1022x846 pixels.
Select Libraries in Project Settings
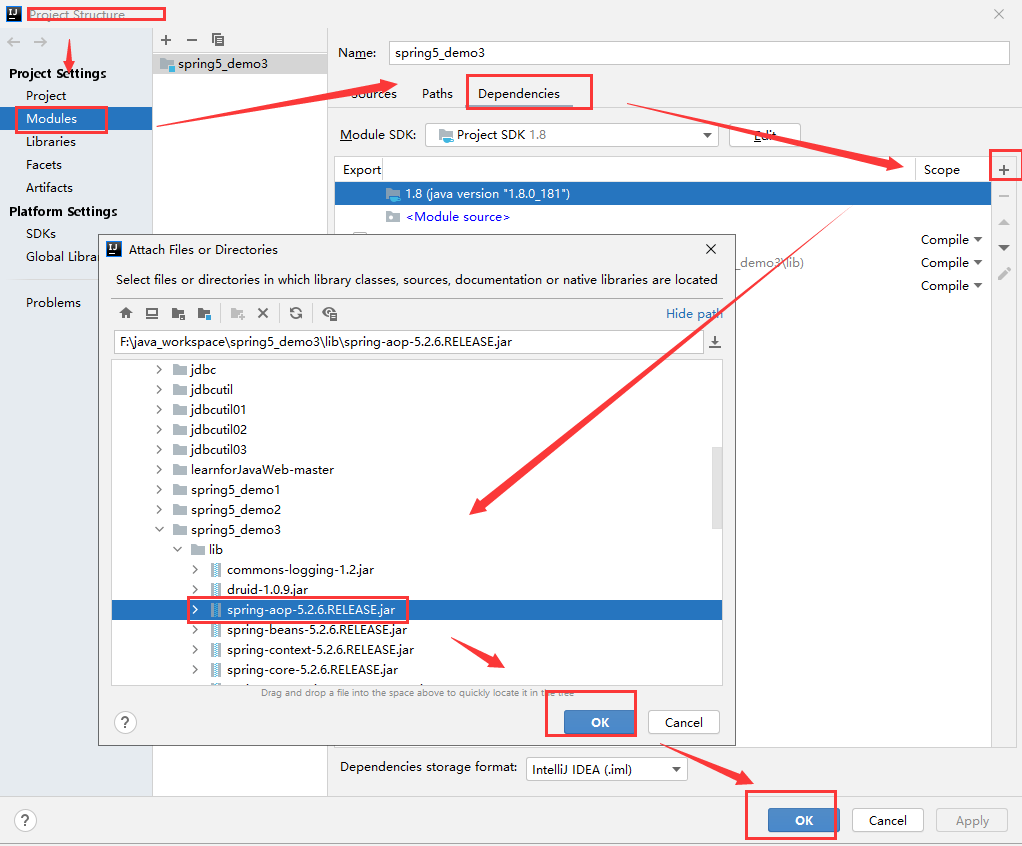click(x=51, y=142)
